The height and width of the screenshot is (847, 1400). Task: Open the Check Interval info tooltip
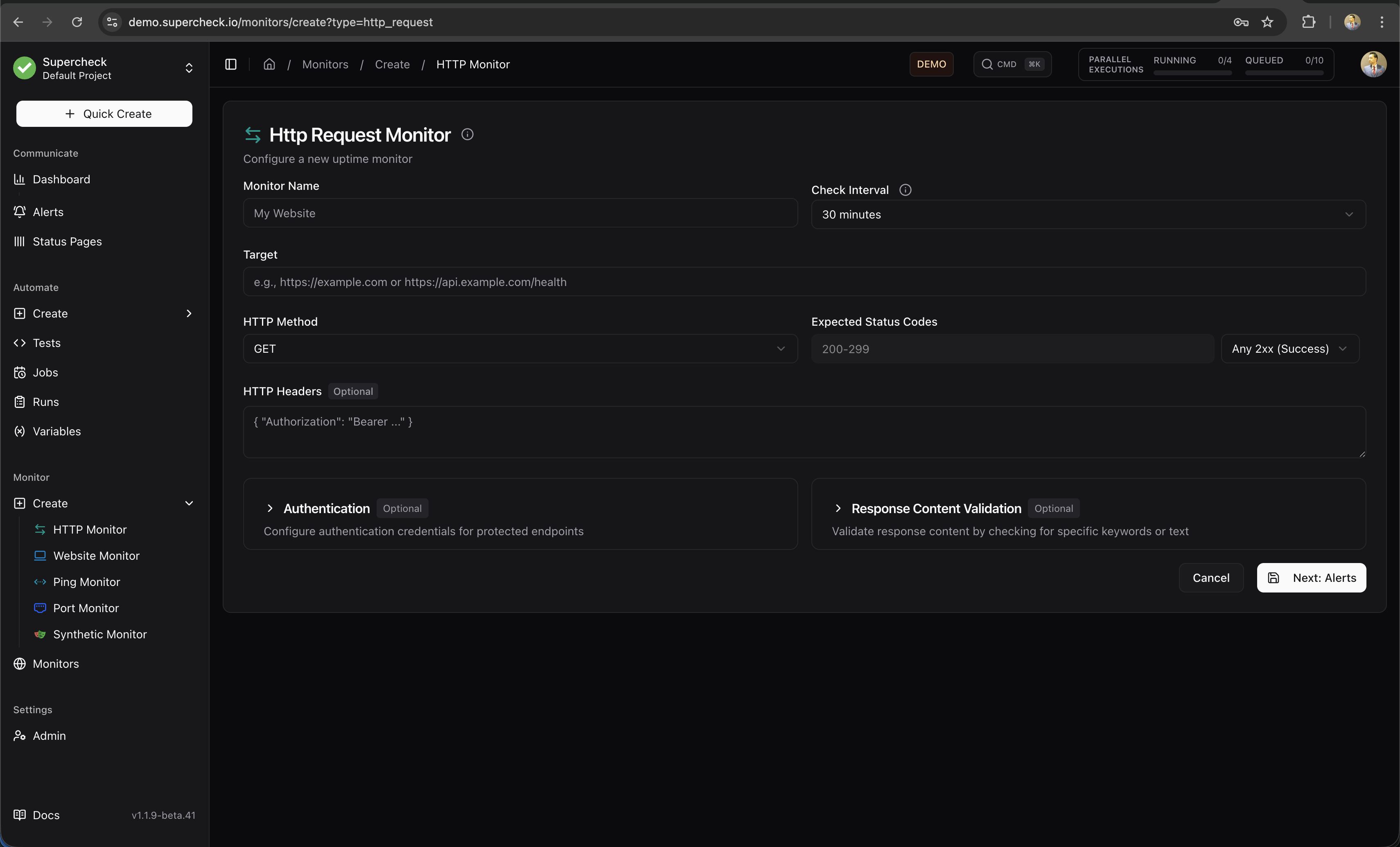coord(905,190)
